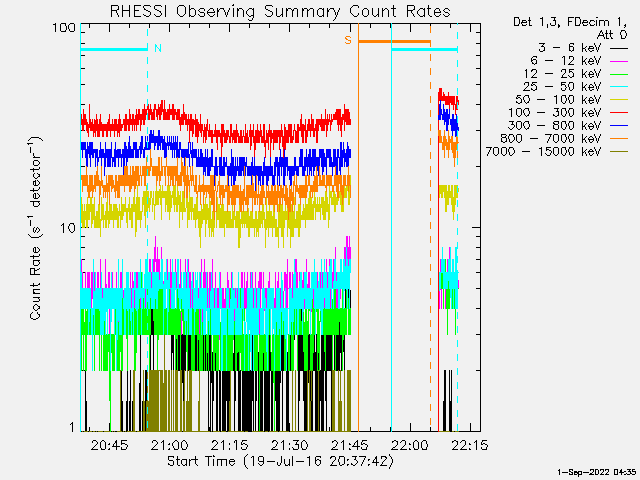Click the 'Det 1,3, FDecim 1,' header text
This screenshot has height=480, width=640.
[x=570, y=22]
